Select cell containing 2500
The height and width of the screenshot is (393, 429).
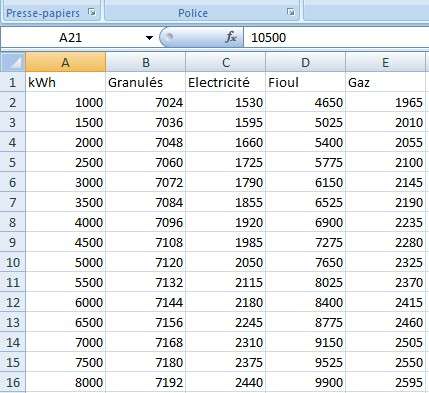click(65, 162)
